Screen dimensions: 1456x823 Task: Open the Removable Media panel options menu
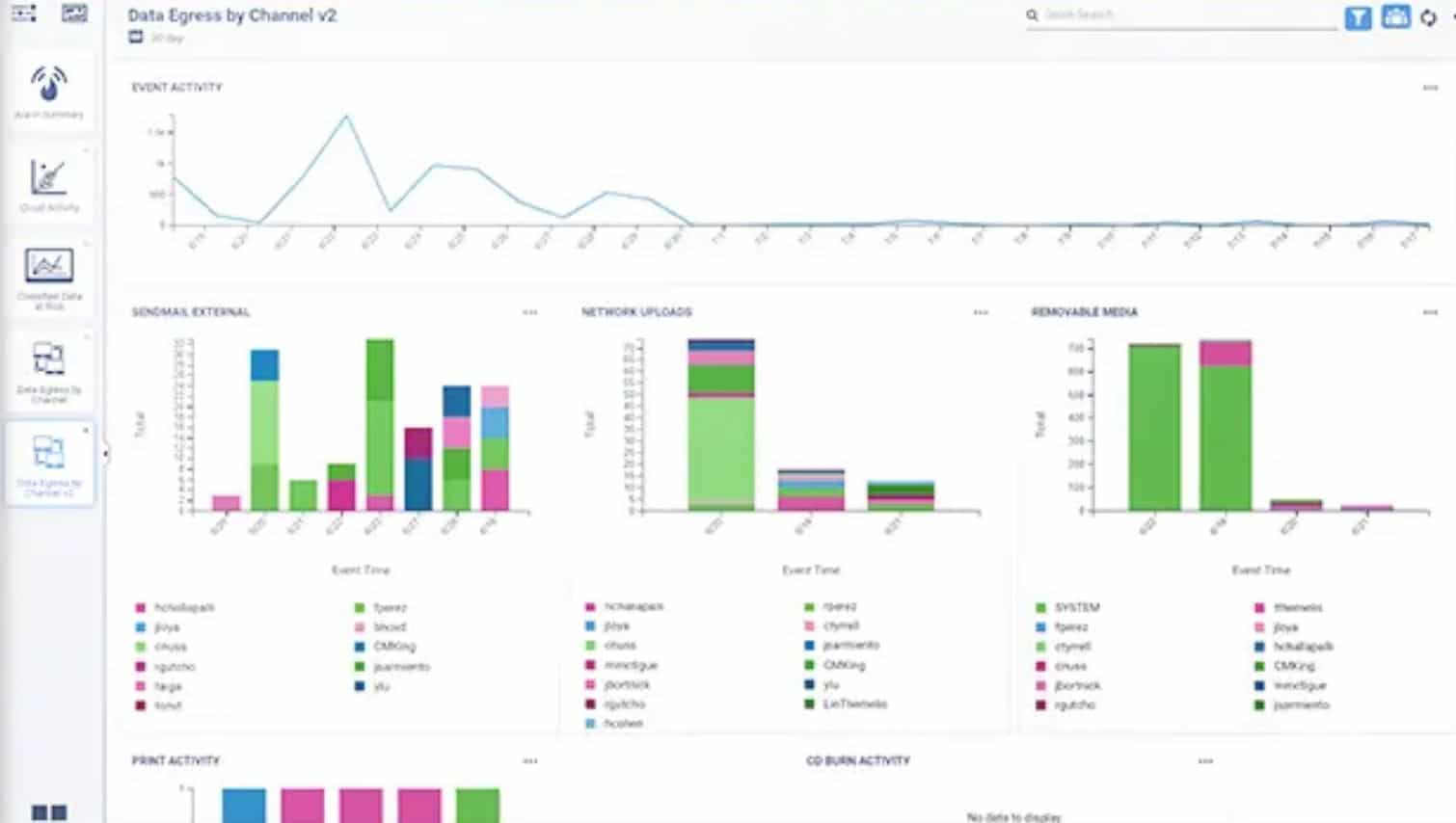pos(1429,311)
